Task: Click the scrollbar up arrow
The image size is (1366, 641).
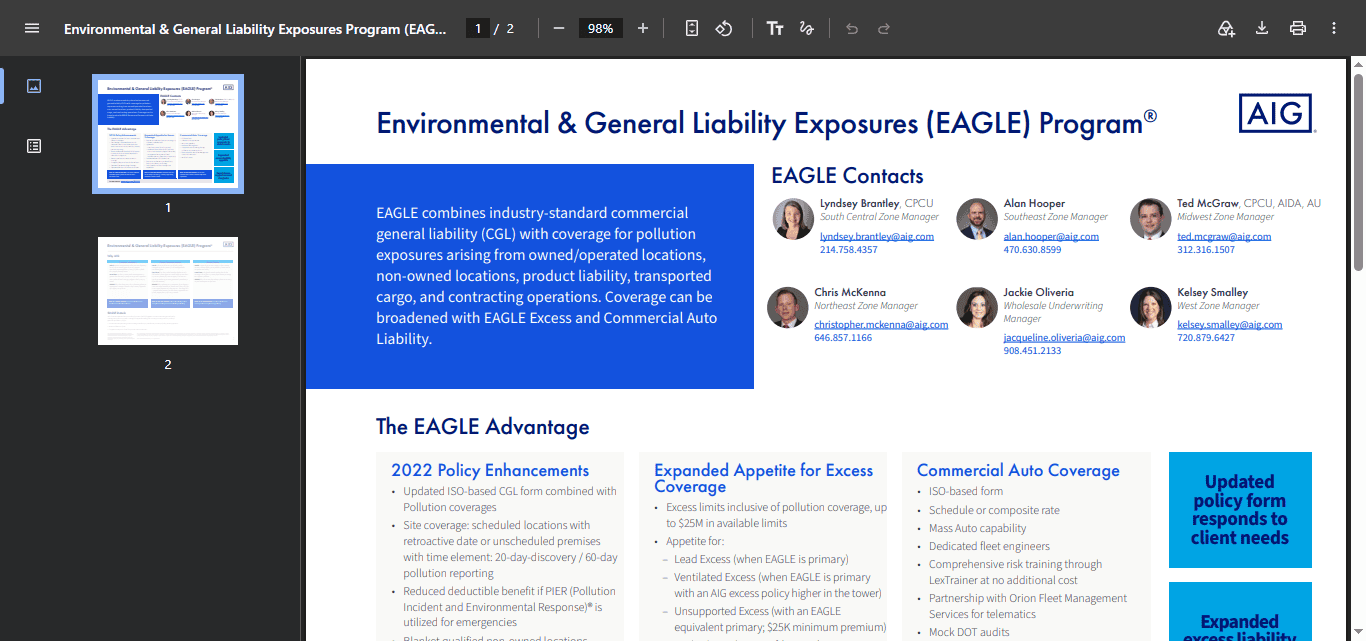Action: point(1357,64)
